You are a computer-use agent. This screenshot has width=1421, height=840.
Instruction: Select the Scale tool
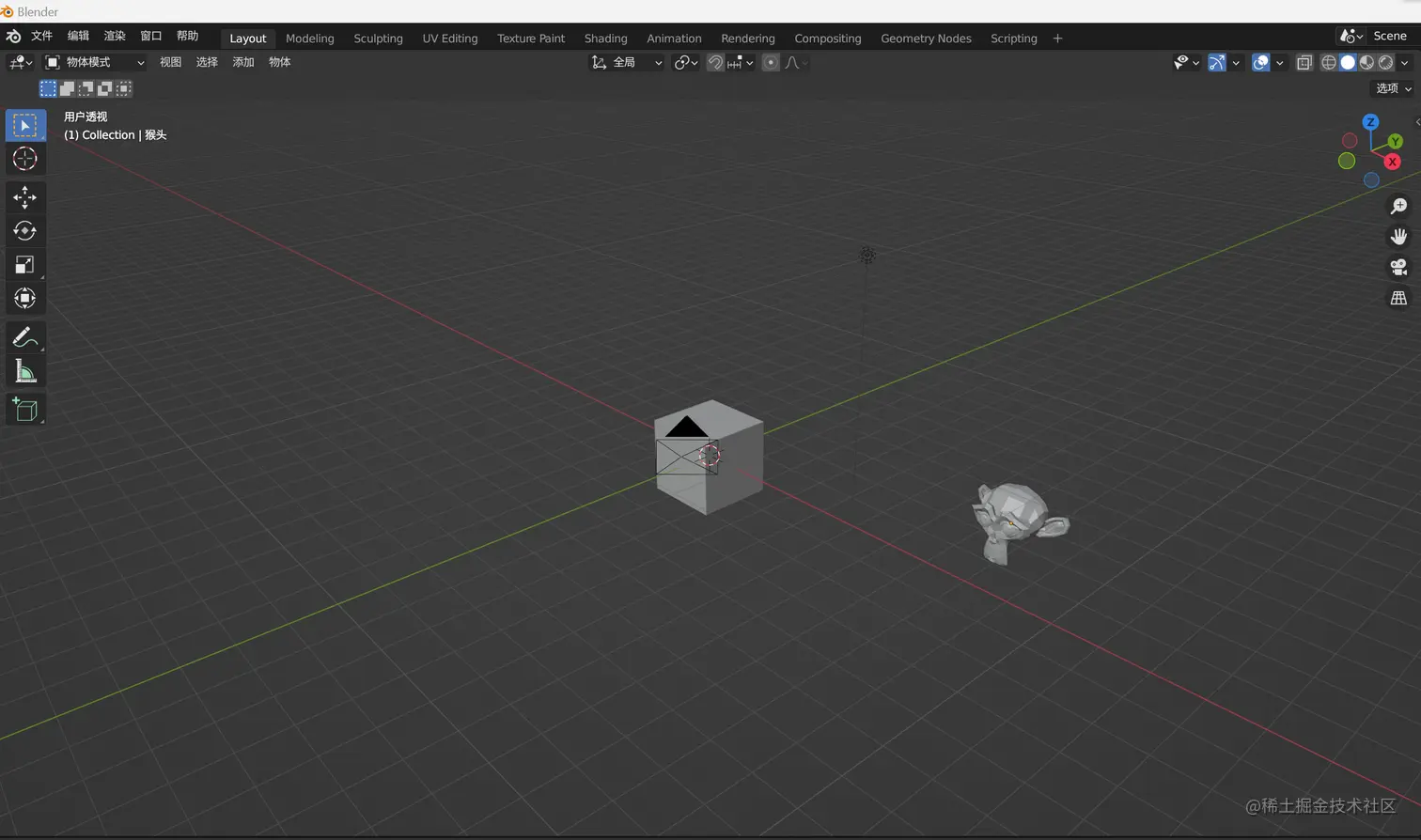coord(25,264)
